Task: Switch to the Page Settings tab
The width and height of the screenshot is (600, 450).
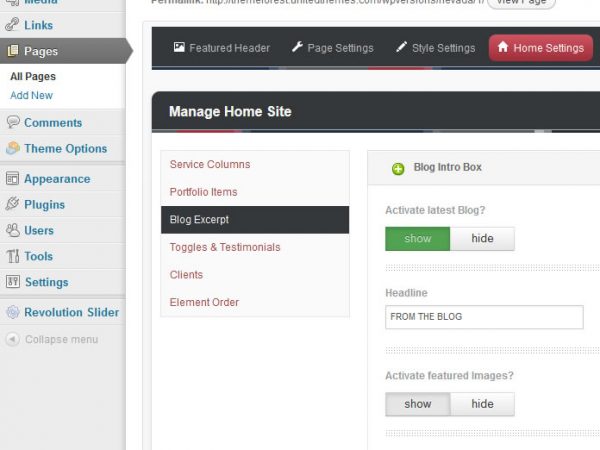Action: tap(332, 48)
